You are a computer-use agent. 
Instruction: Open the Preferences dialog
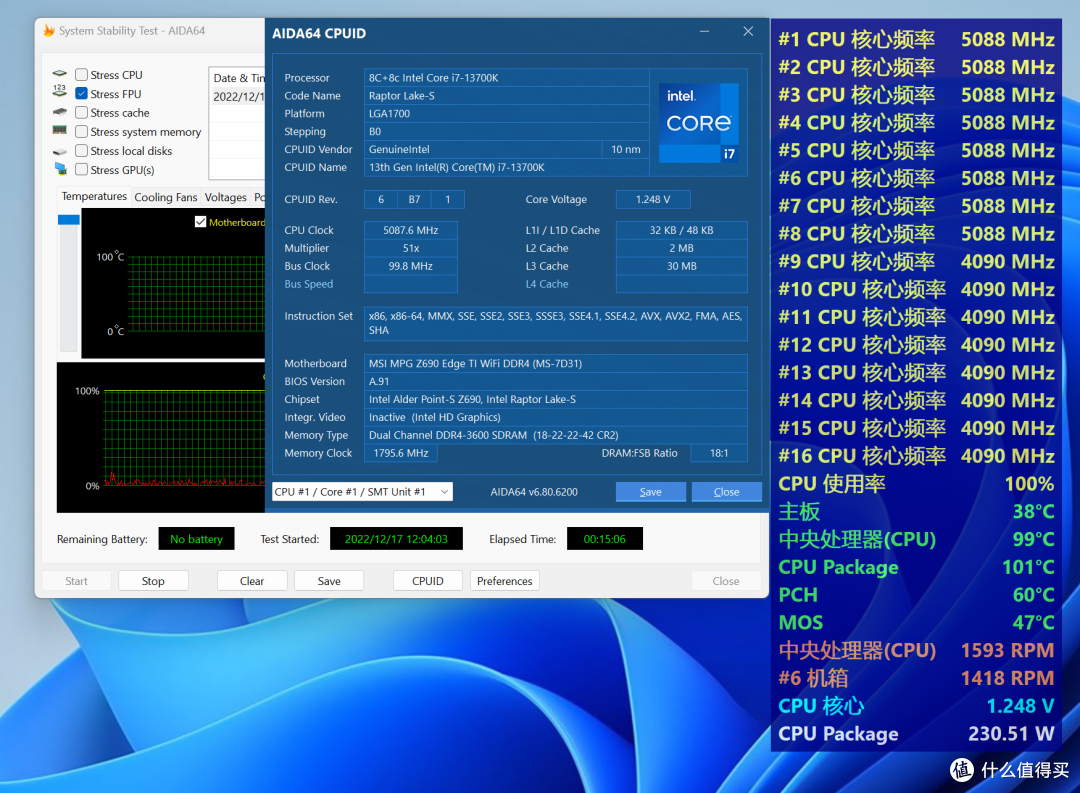(504, 581)
